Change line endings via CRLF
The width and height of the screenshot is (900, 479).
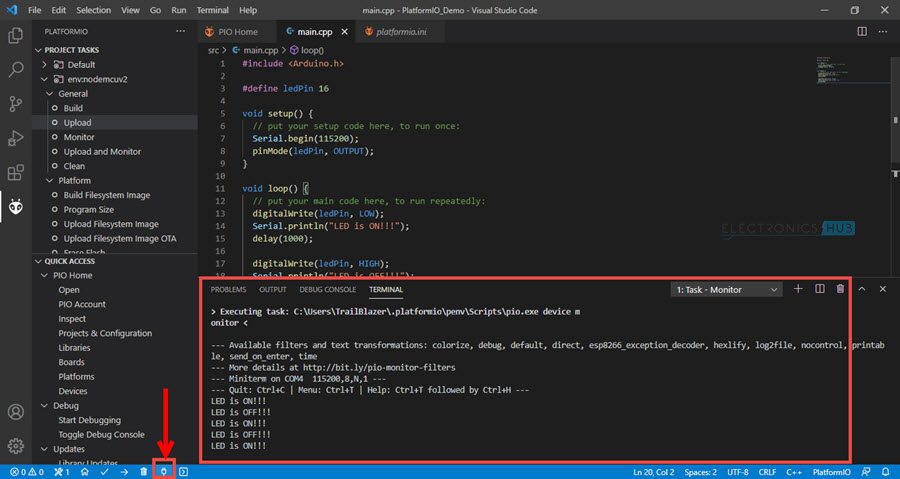pyautogui.click(x=767, y=472)
